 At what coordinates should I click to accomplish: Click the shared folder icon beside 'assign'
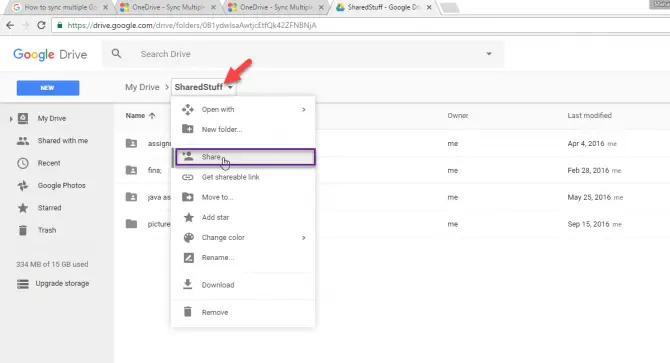(132, 143)
